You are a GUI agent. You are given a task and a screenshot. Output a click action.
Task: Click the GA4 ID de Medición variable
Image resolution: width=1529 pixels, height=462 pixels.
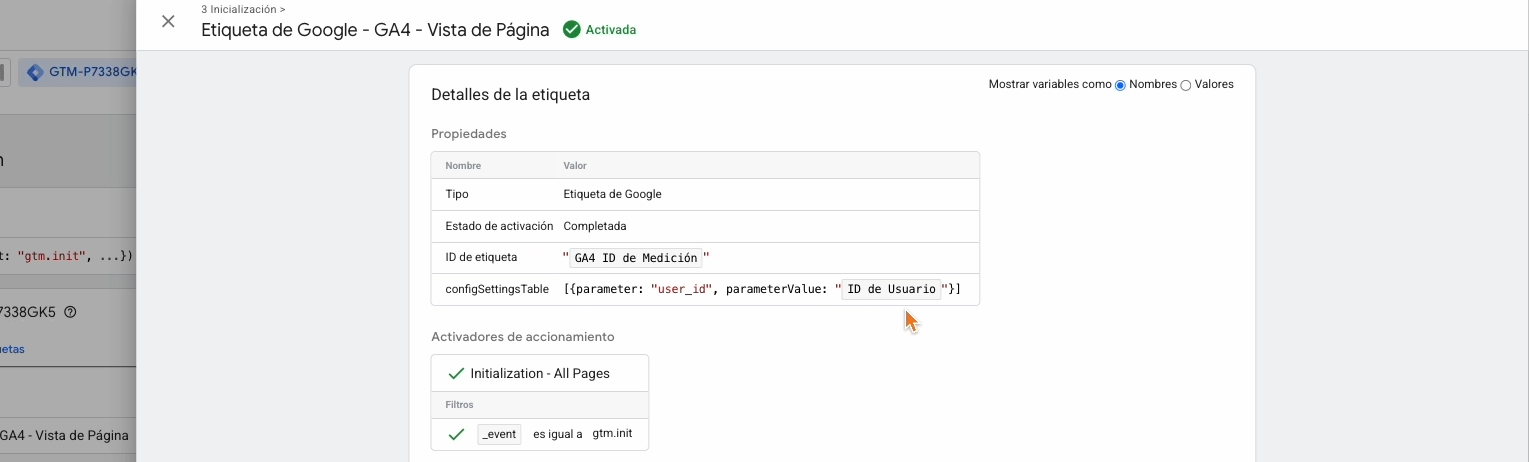[x=636, y=258]
